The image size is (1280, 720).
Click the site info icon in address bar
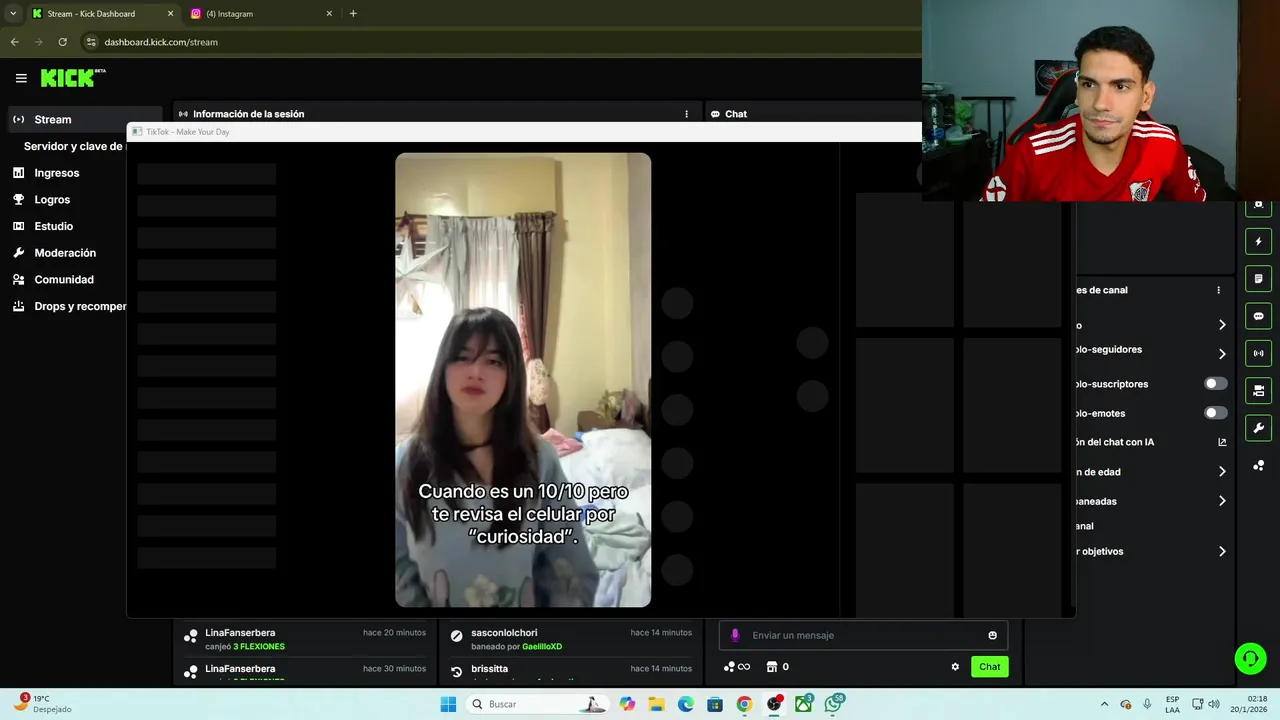click(x=91, y=42)
